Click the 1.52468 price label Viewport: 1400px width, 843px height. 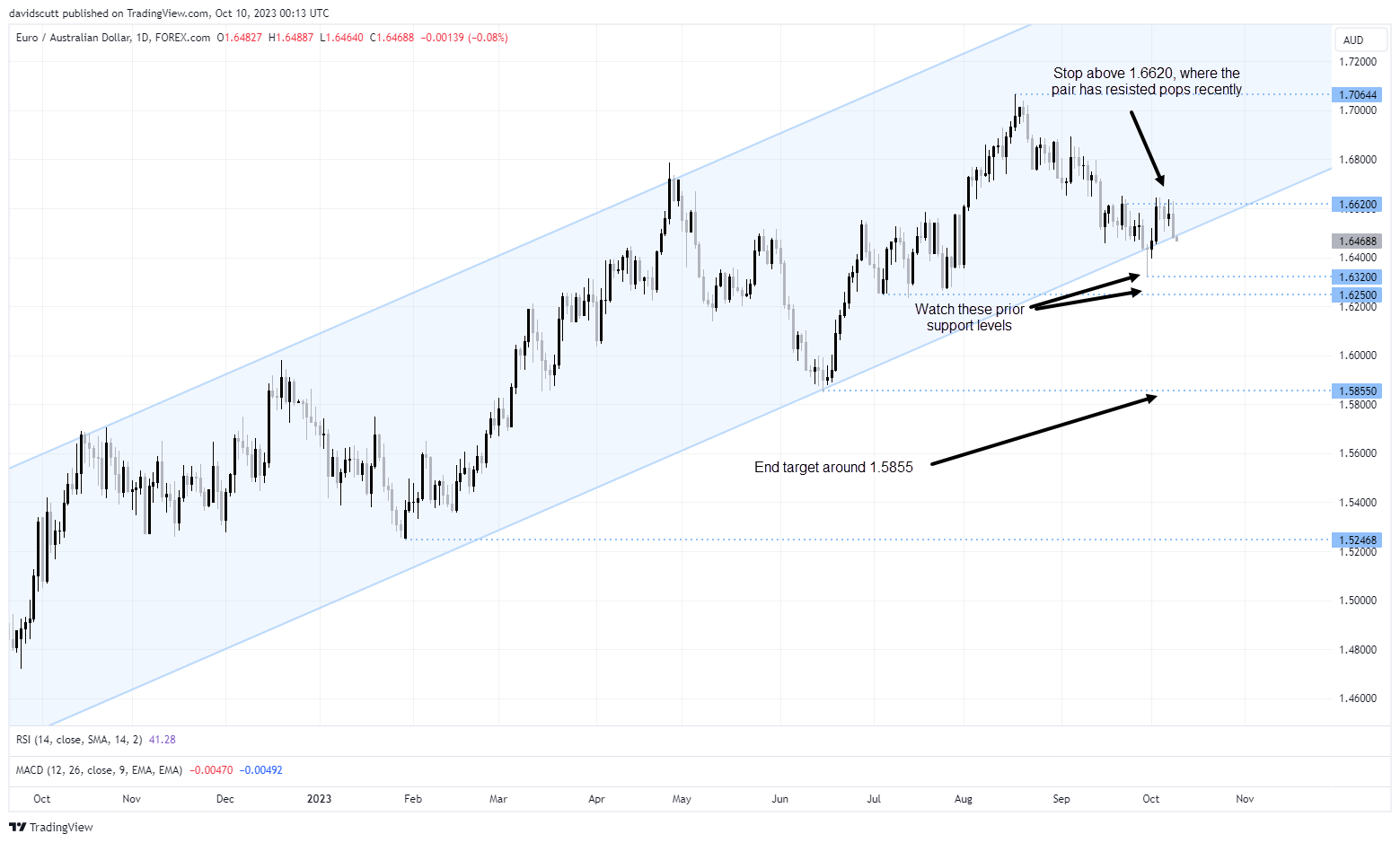pyautogui.click(x=1357, y=540)
